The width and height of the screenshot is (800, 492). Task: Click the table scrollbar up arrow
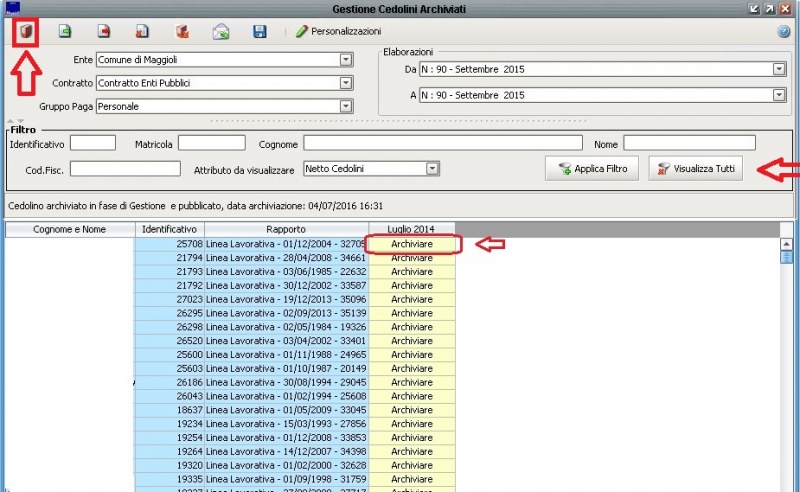click(786, 244)
